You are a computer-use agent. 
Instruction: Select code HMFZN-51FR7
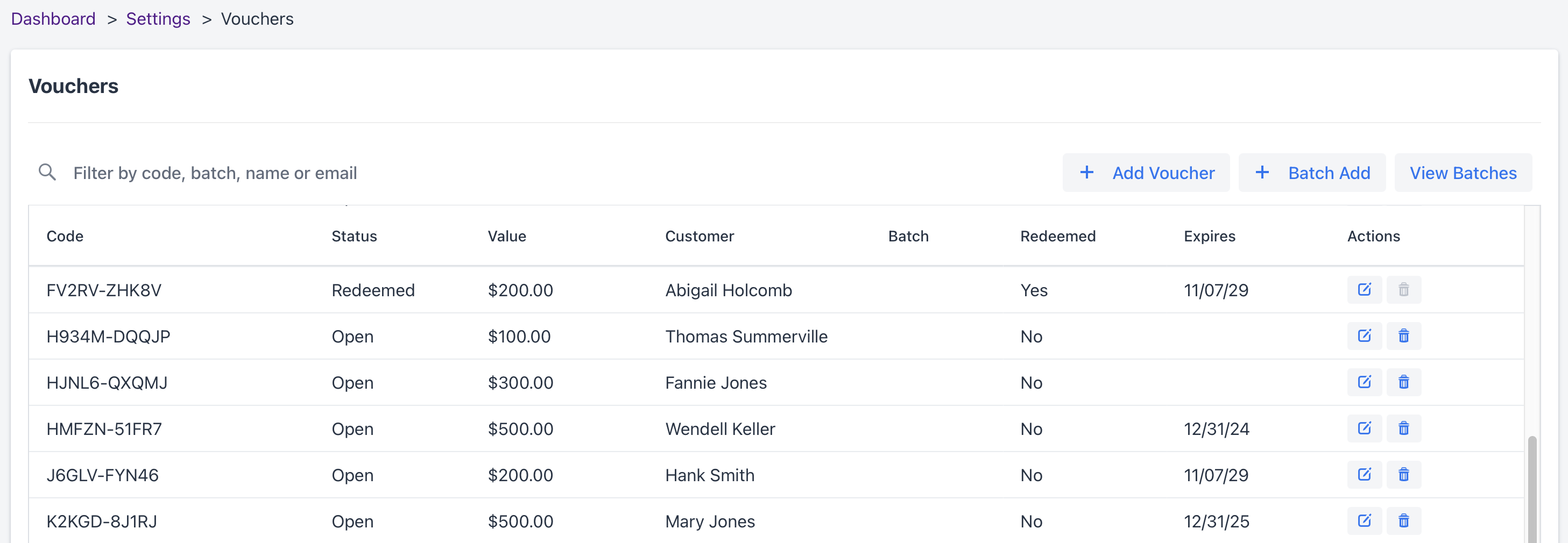104,428
